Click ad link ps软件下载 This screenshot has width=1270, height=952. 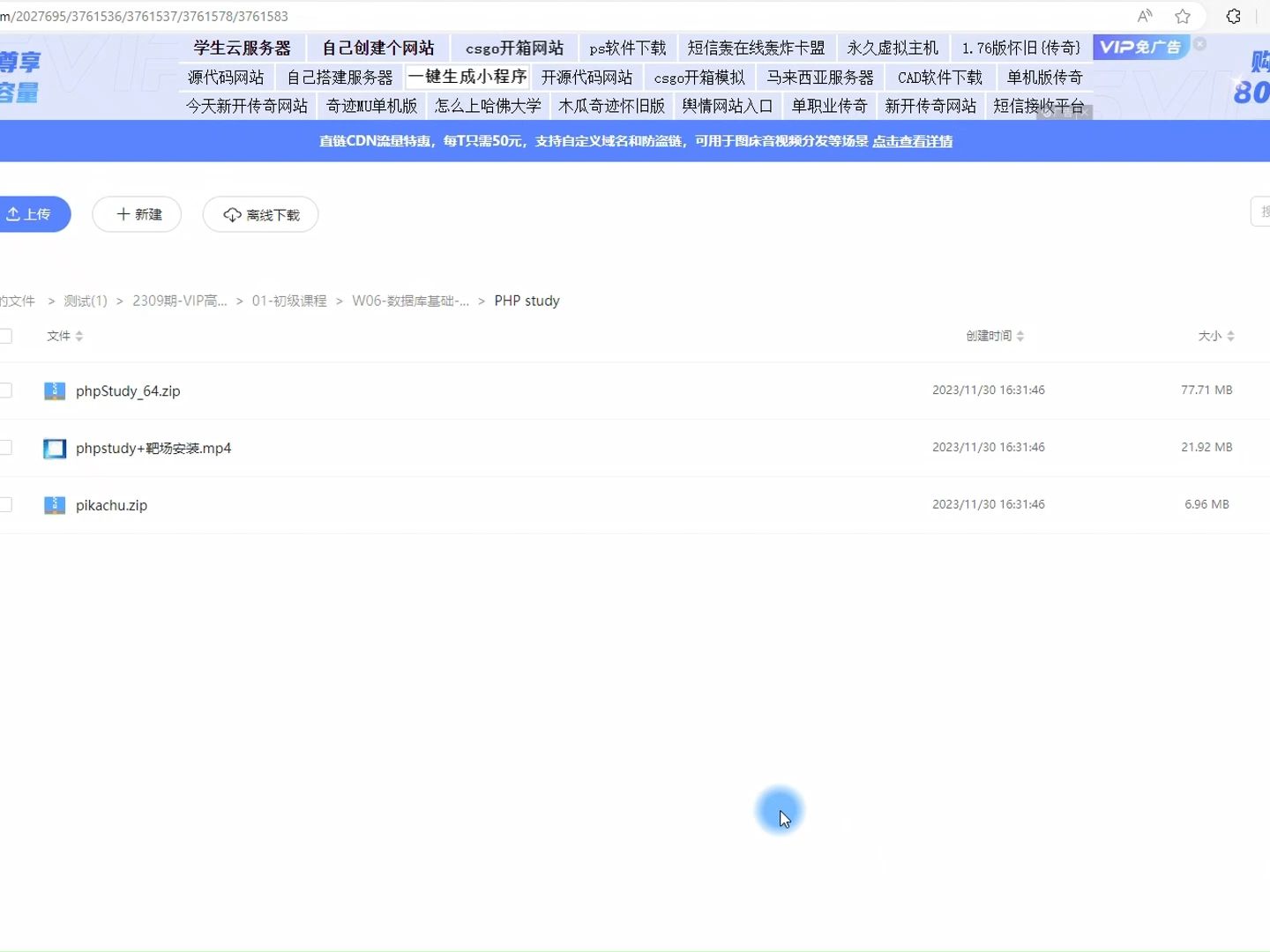(x=628, y=48)
